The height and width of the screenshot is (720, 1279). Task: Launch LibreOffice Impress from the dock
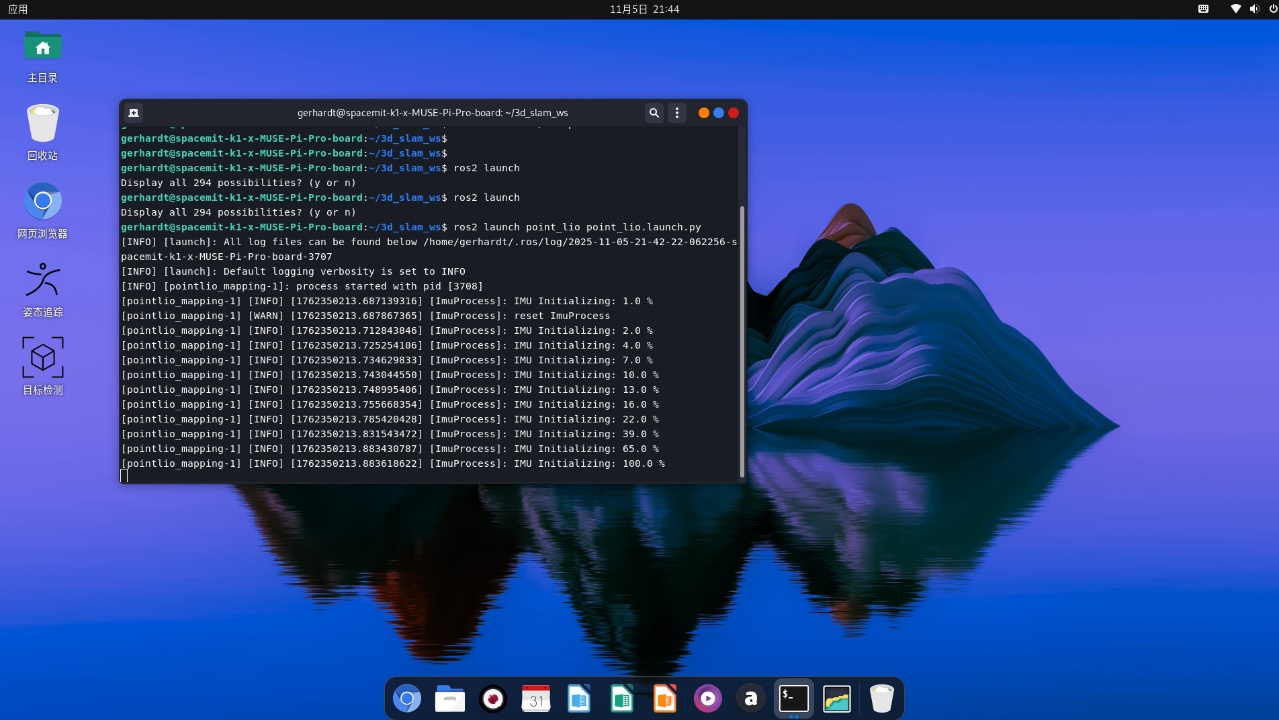point(665,698)
